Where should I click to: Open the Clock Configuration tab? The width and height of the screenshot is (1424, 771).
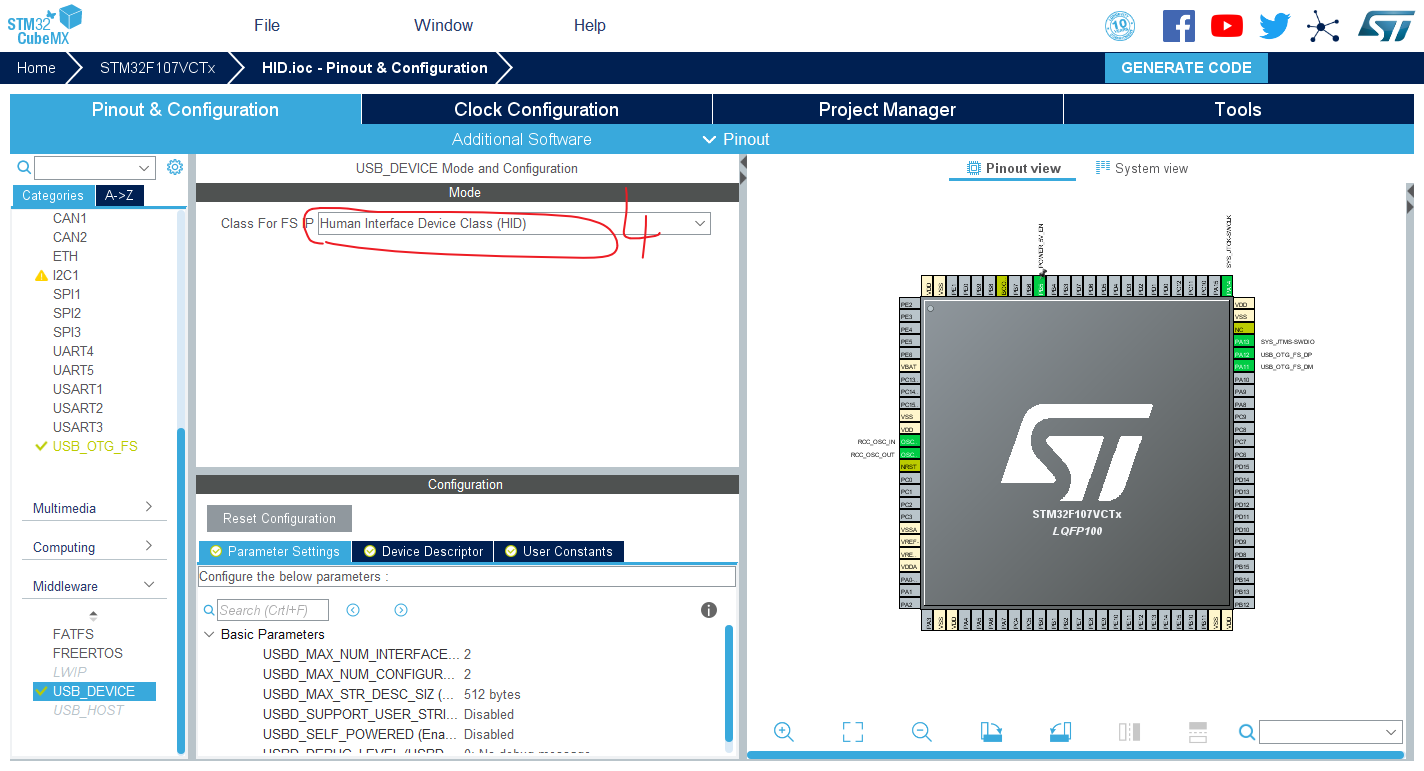click(536, 109)
